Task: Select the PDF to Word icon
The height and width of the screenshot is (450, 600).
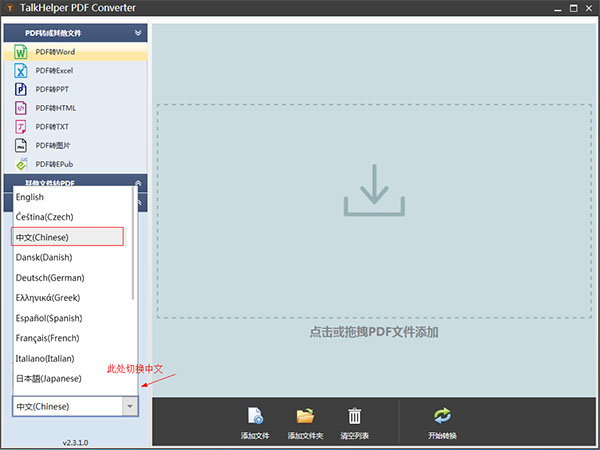Action: pyautogui.click(x=21, y=52)
